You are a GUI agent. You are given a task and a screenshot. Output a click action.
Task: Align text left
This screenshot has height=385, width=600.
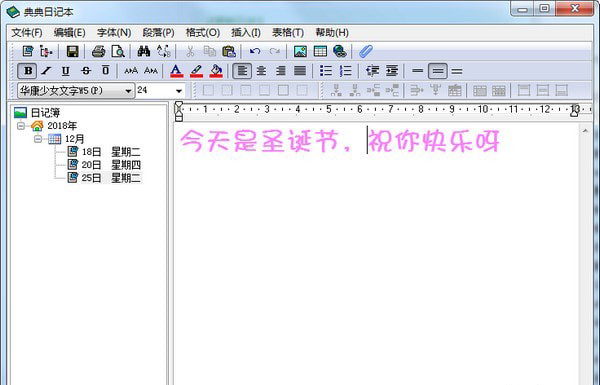tap(242, 71)
